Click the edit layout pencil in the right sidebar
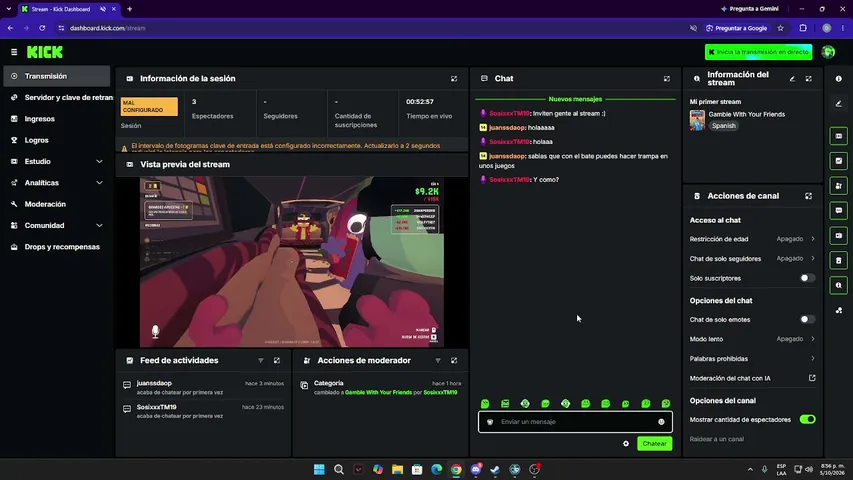The image size is (853, 480). (x=838, y=104)
